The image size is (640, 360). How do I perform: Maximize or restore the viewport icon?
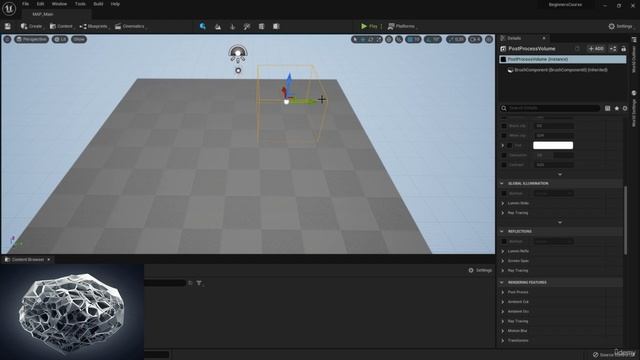pyautogui.click(x=489, y=39)
